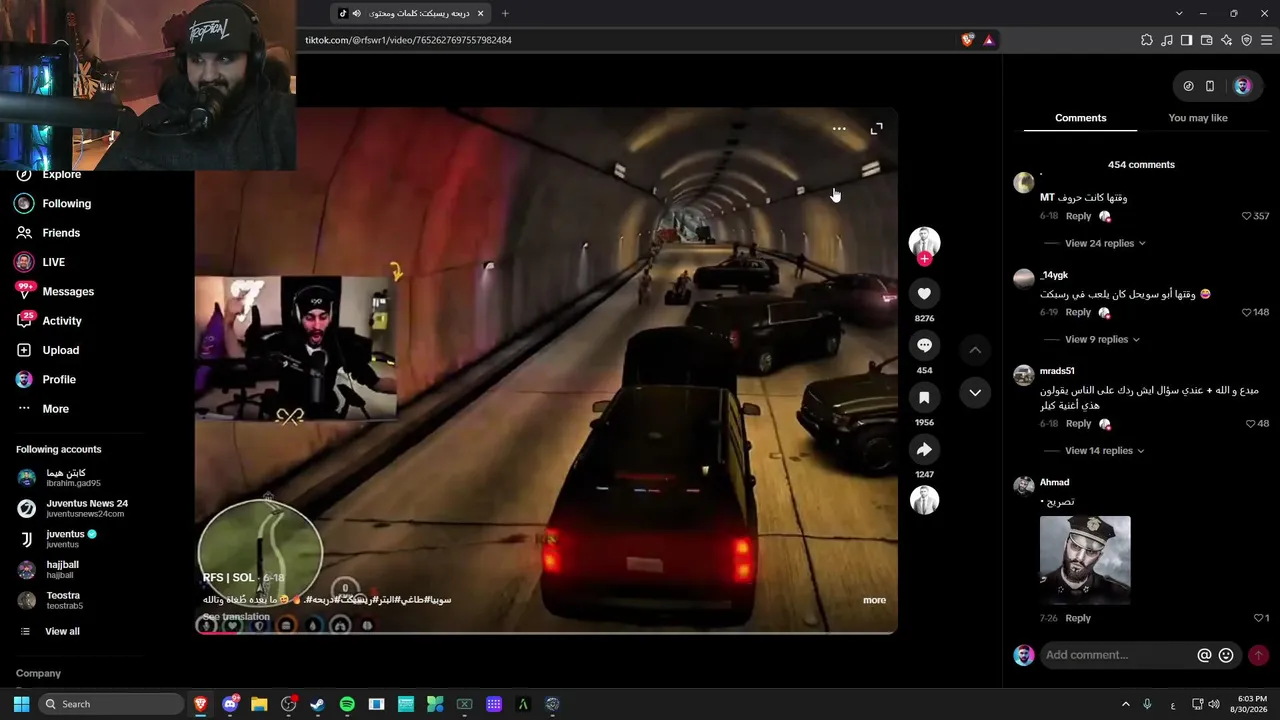Open Spotify from the Windows taskbar
This screenshot has width=1280, height=720.
click(x=347, y=704)
